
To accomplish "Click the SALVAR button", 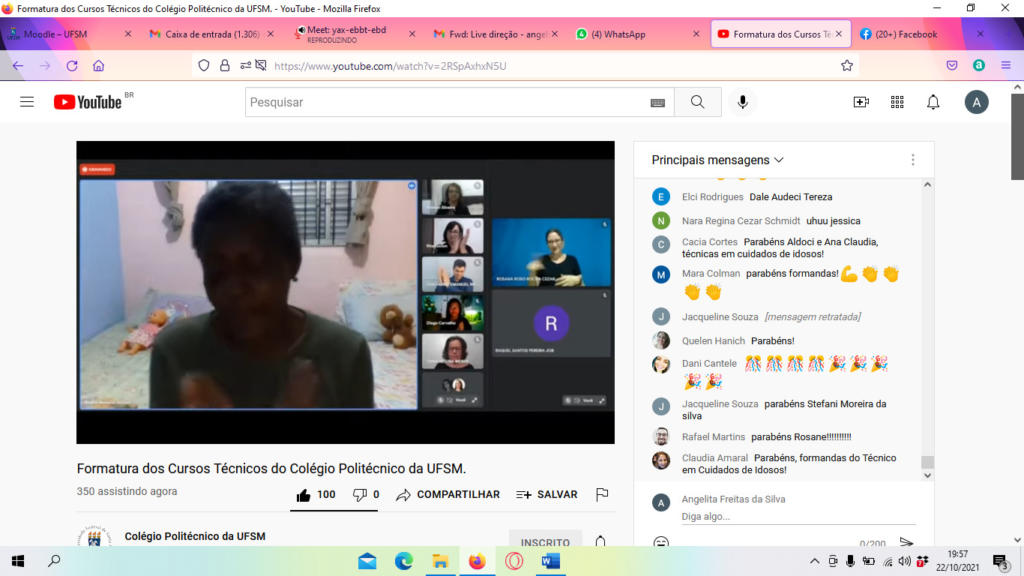I will tap(547, 495).
